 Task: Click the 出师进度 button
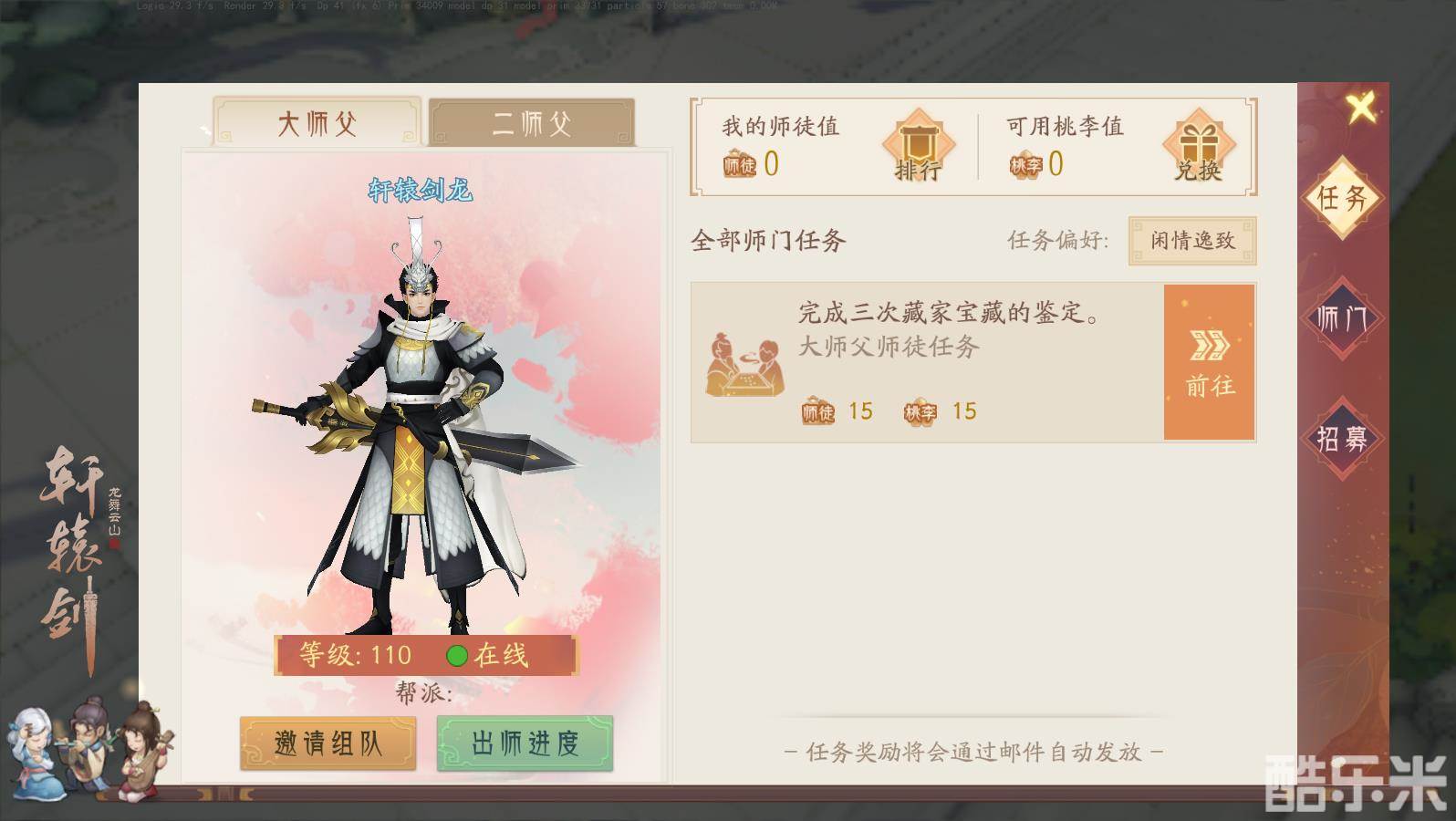(525, 743)
